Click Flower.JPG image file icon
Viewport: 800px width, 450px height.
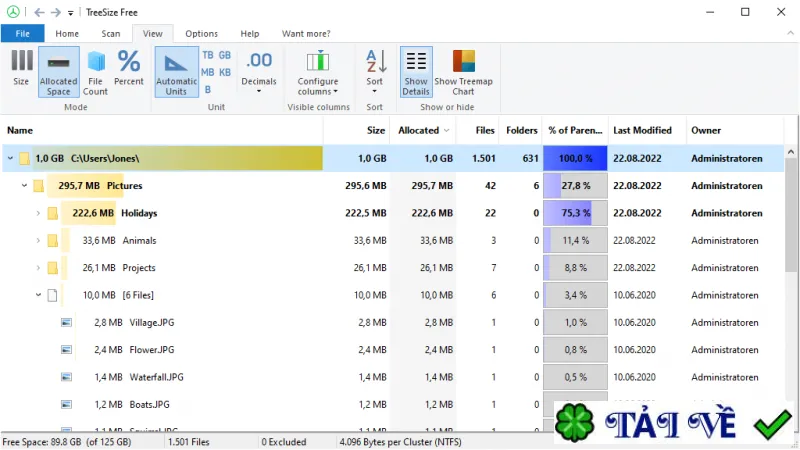pyautogui.click(x=66, y=350)
